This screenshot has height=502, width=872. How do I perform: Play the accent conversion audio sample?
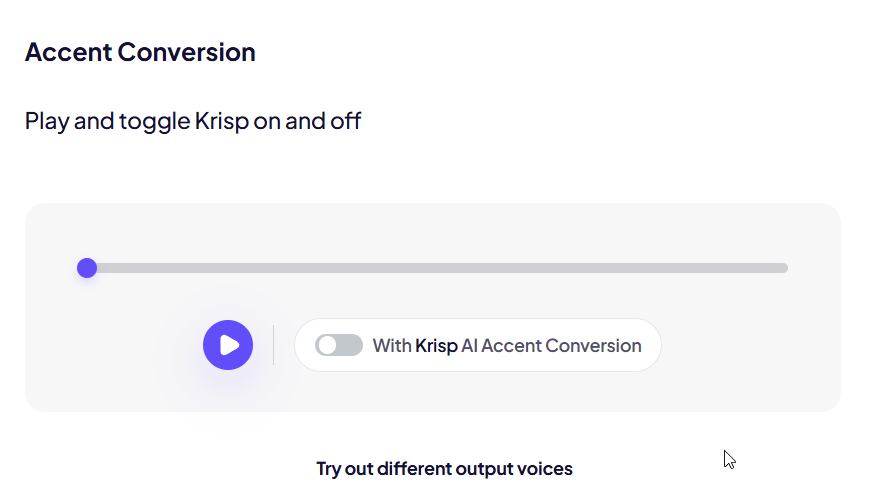(228, 345)
